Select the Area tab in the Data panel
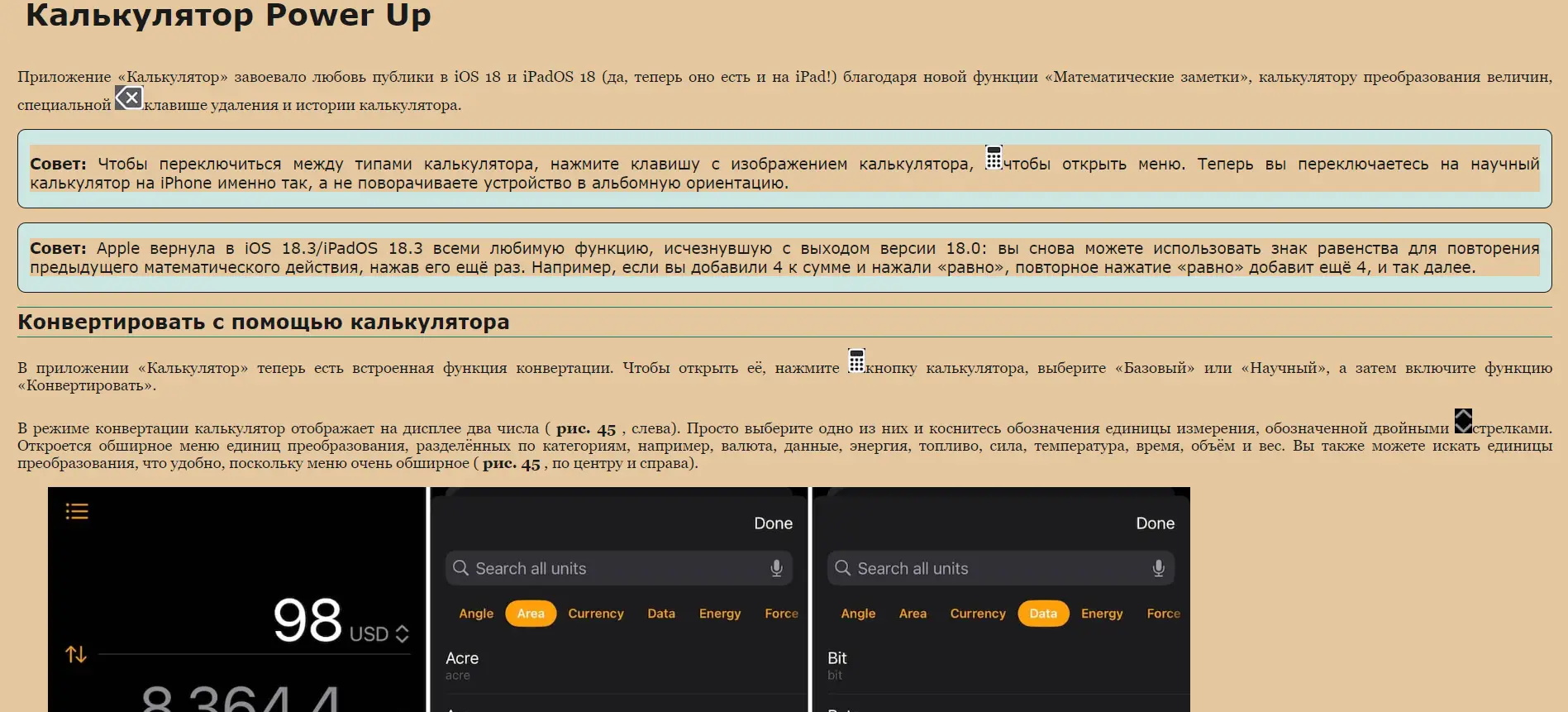1568x712 pixels. pos(913,614)
